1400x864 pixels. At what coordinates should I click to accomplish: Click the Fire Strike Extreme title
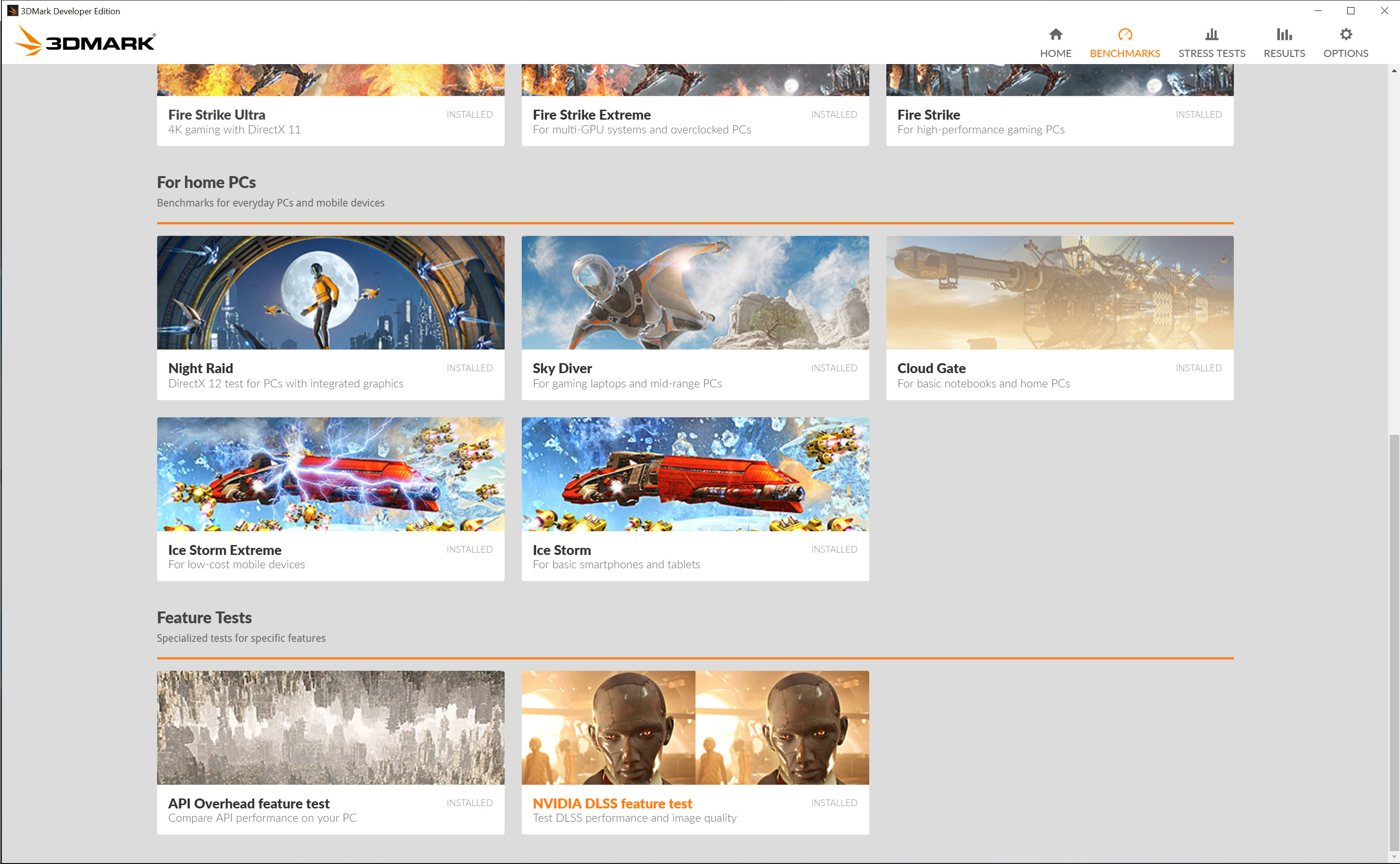pos(592,115)
